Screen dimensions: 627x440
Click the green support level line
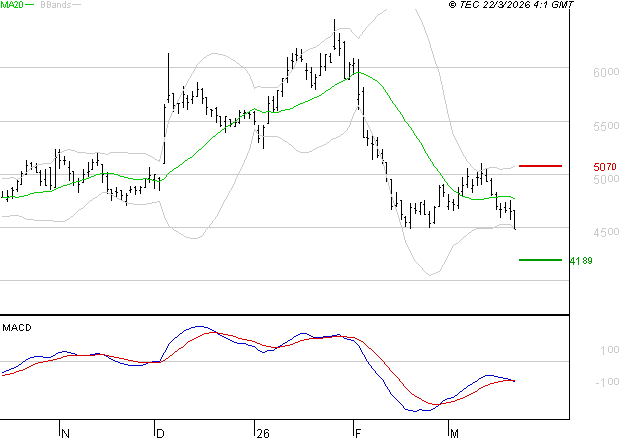coord(540,260)
